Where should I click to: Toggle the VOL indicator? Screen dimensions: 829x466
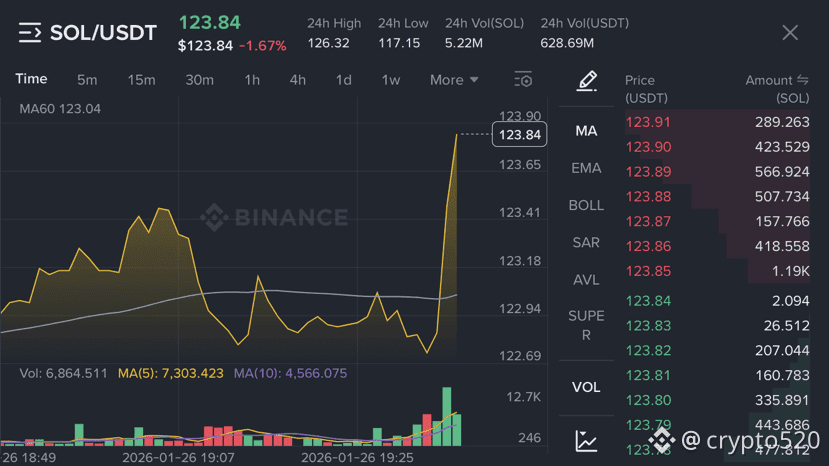point(586,387)
